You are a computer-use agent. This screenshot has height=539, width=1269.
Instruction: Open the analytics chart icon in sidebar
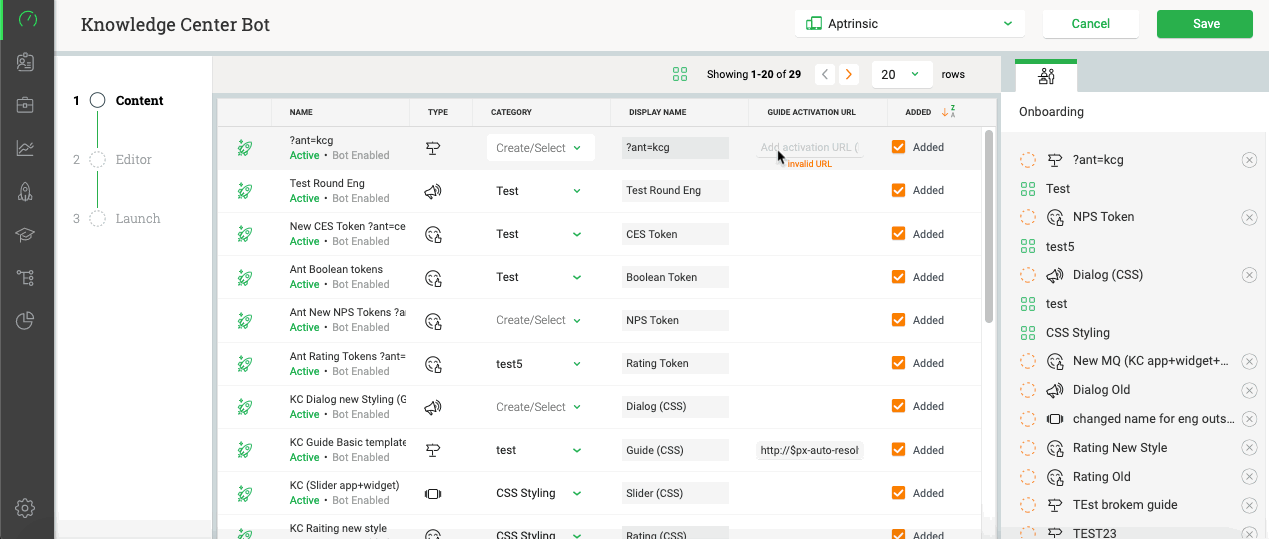26,148
